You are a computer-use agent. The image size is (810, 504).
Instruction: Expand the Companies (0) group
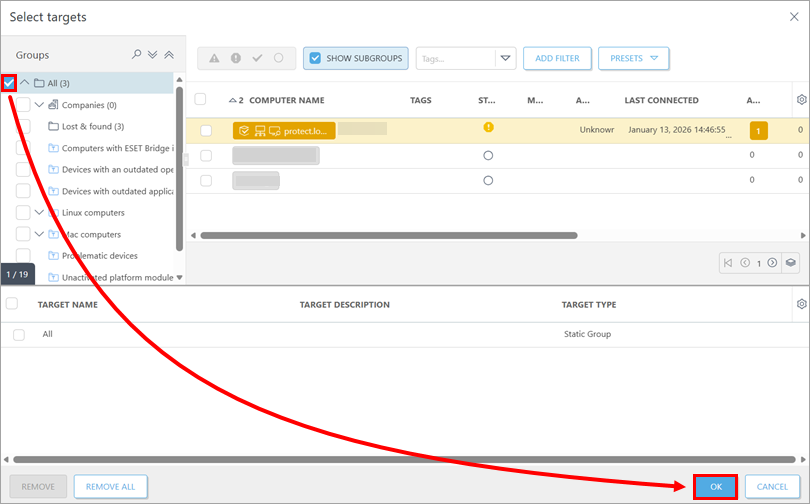[39, 105]
